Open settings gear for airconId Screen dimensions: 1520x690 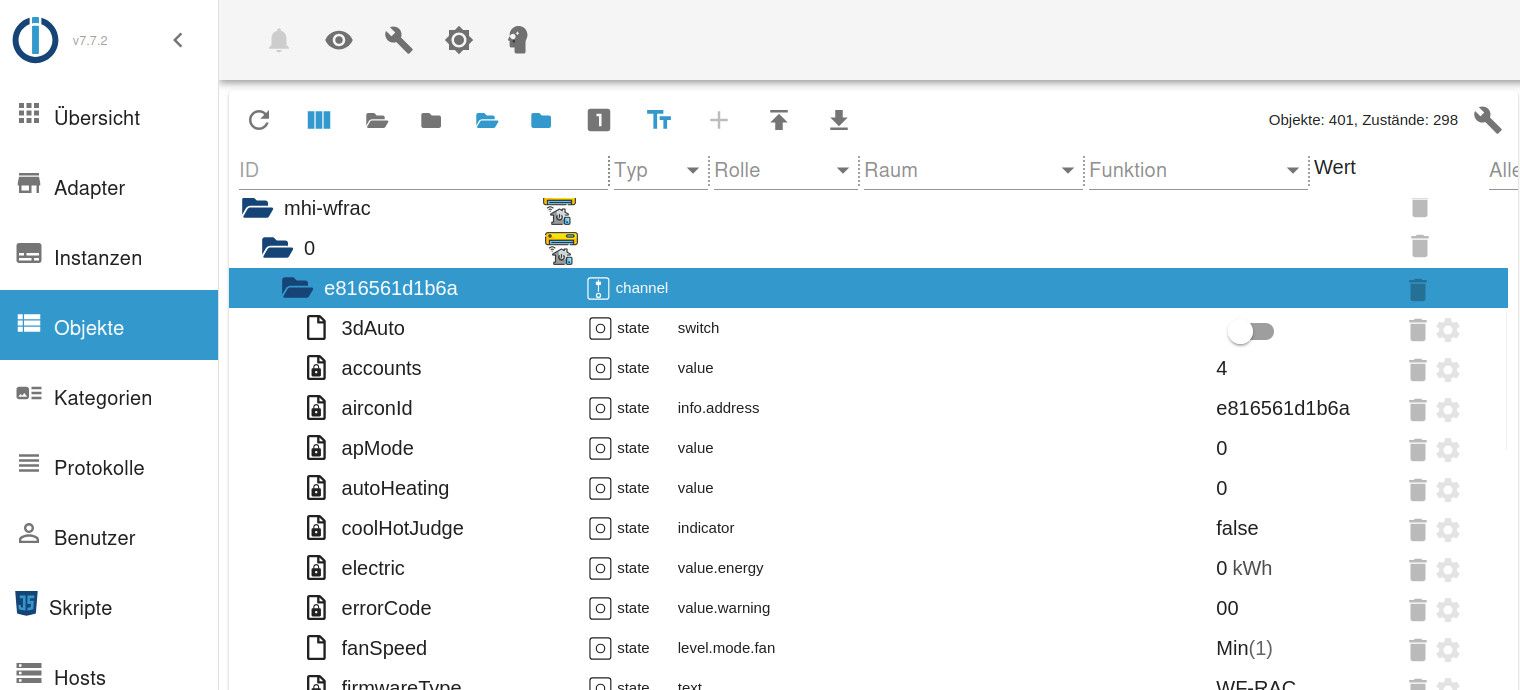coord(1448,410)
